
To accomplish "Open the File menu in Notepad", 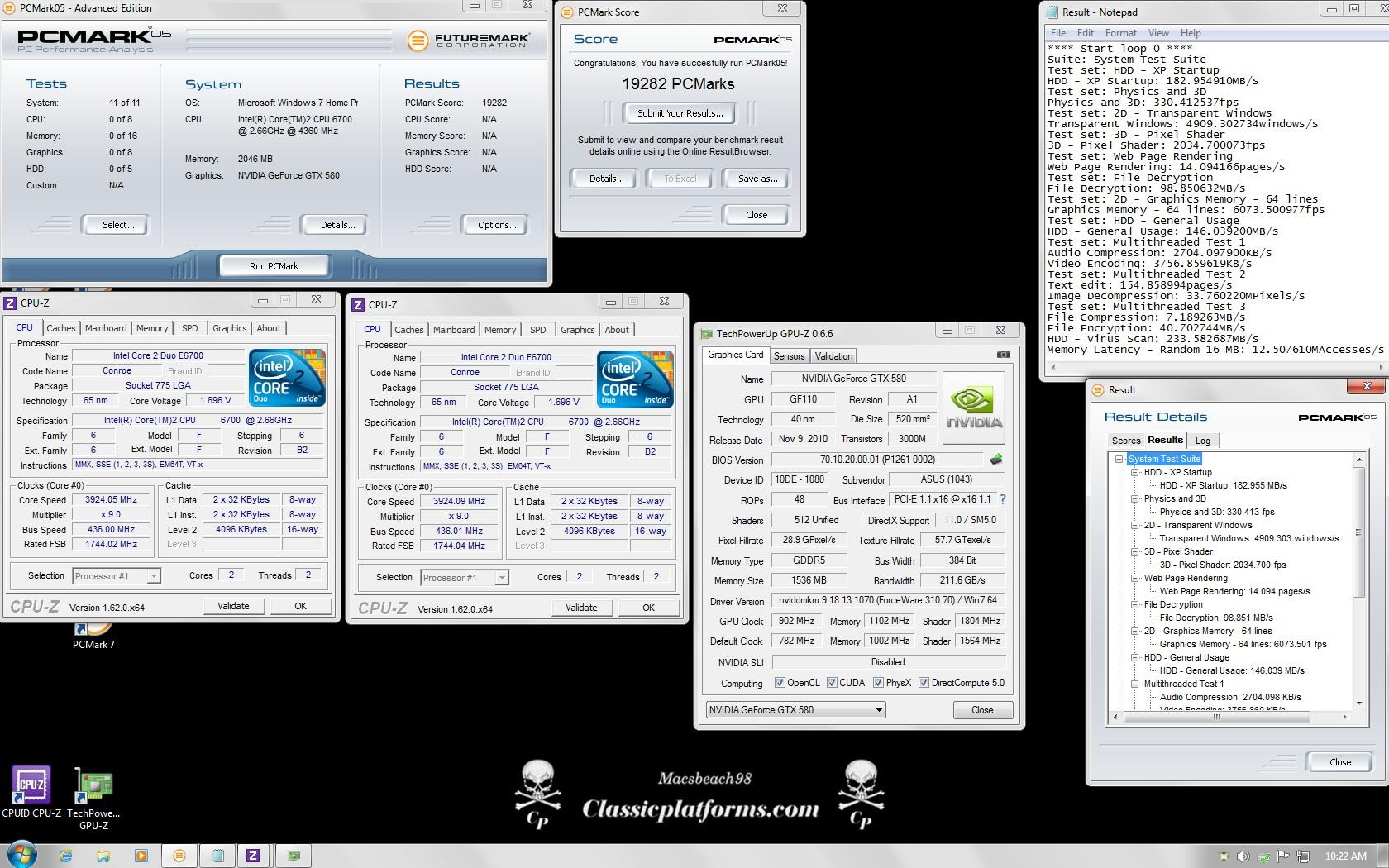I will pyautogui.click(x=1058, y=33).
